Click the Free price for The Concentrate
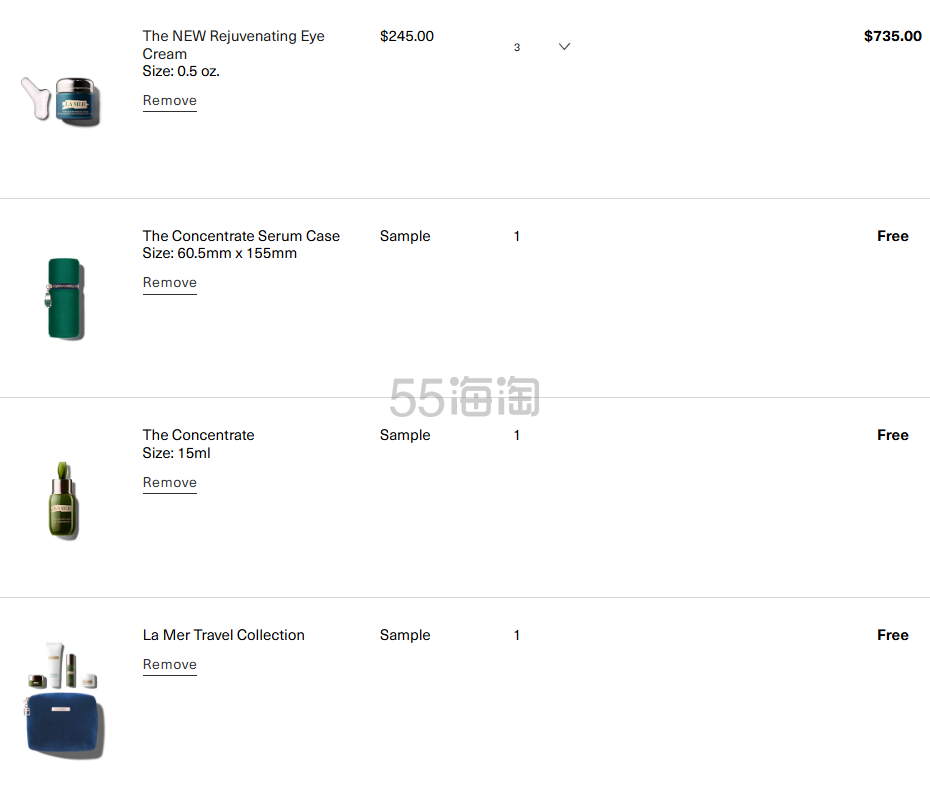 point(893,435)
